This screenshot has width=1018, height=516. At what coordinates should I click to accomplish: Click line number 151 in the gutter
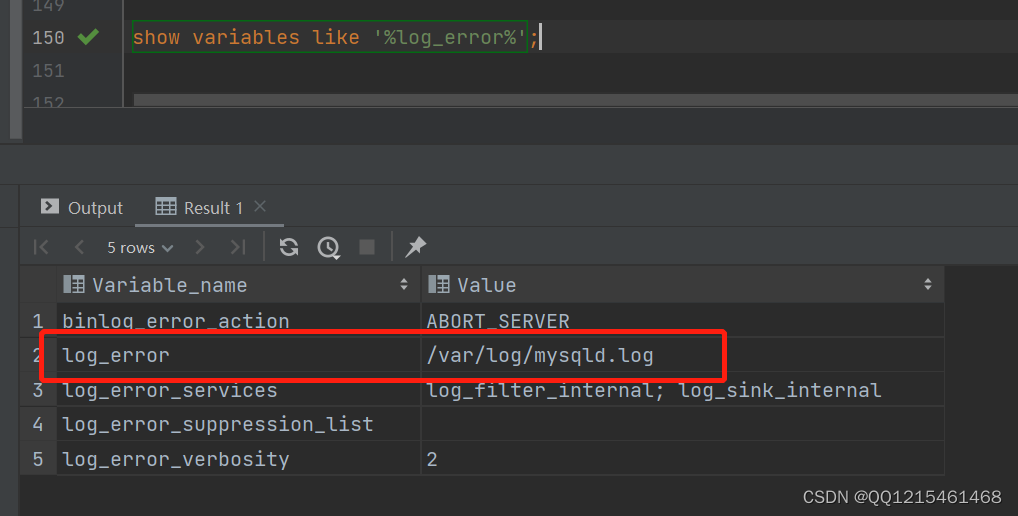[48, 70]
